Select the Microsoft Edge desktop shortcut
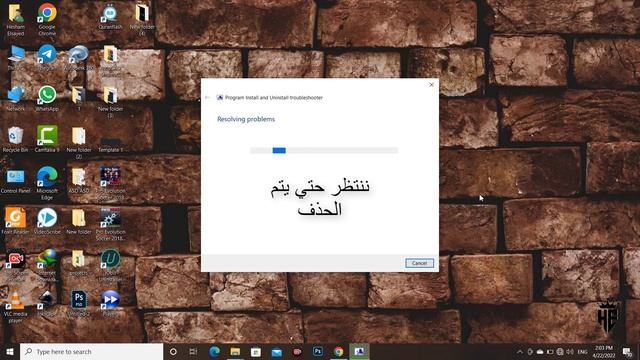The image size is (640, 360). tap(47, 183)
